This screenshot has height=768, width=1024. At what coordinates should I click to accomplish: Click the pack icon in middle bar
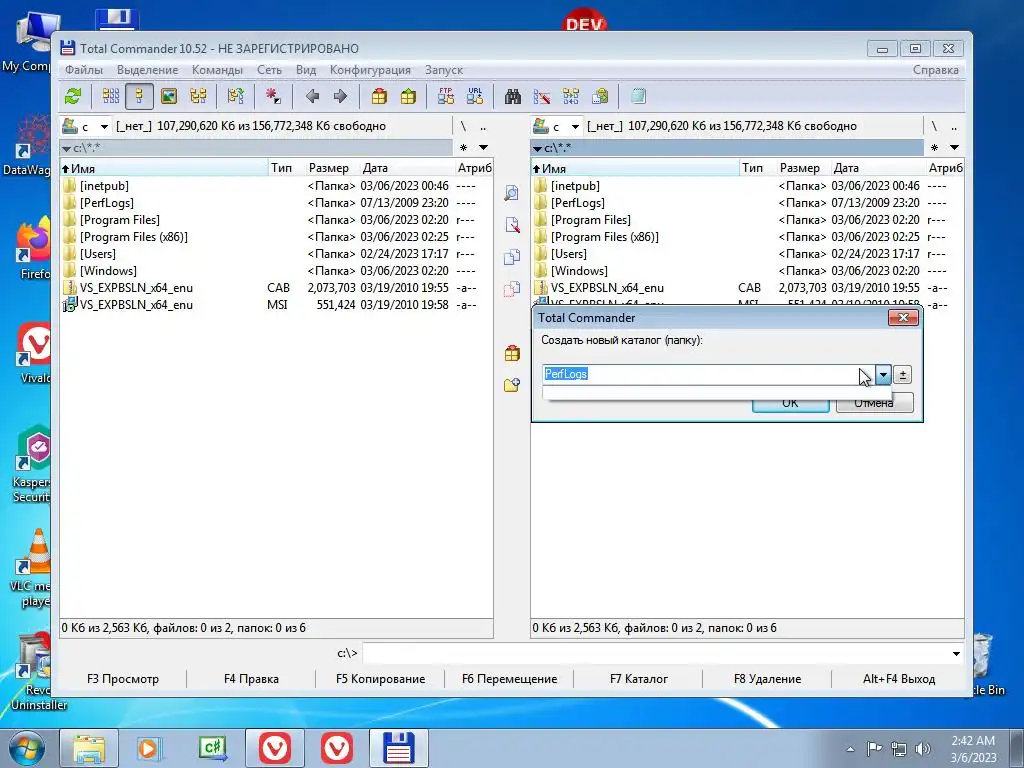click(512, 353)
